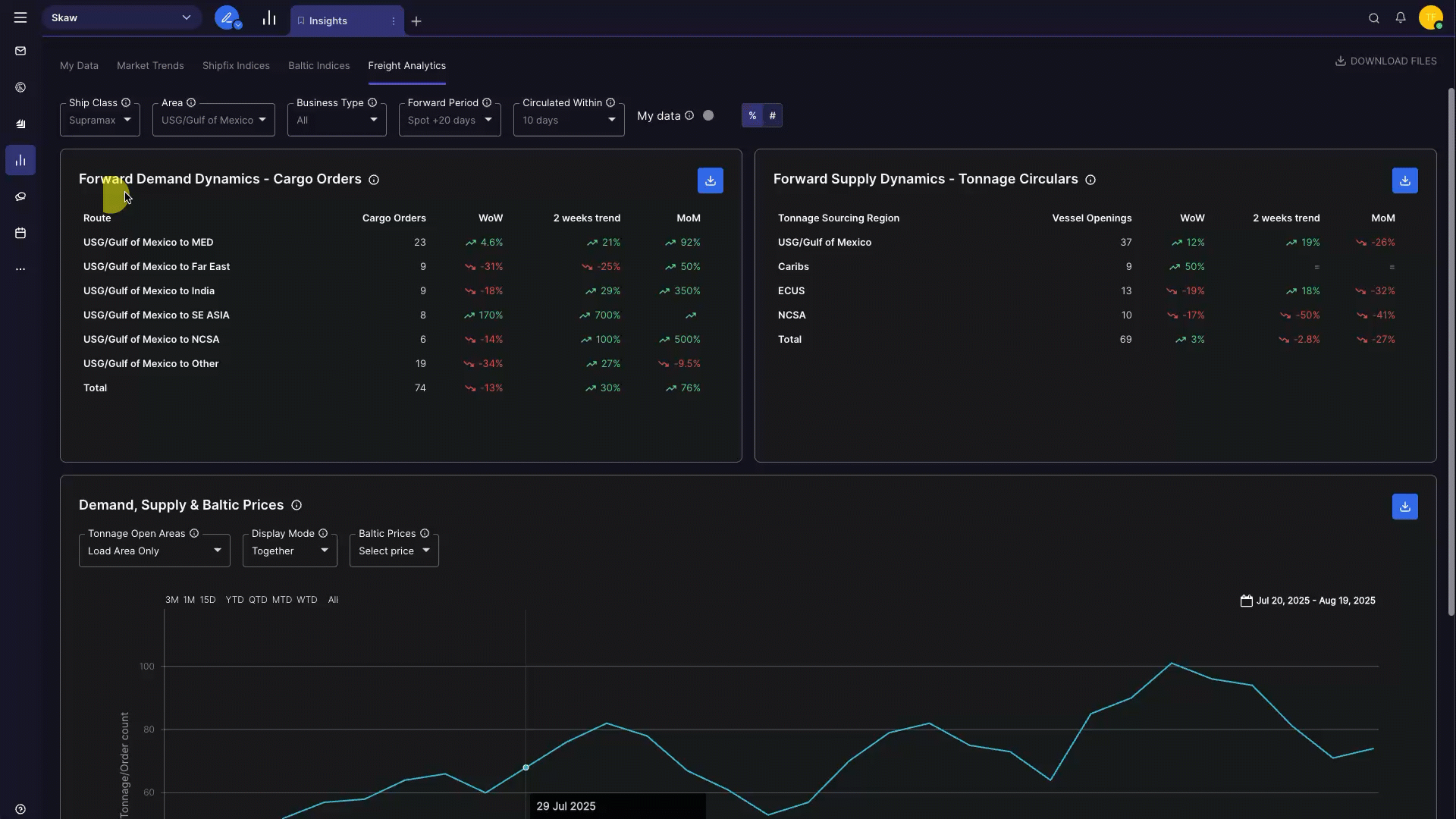Select the % percentage display mode
Image resolution: width=1456 pixels, height=819 pixels.
click(x=752, y=115)
